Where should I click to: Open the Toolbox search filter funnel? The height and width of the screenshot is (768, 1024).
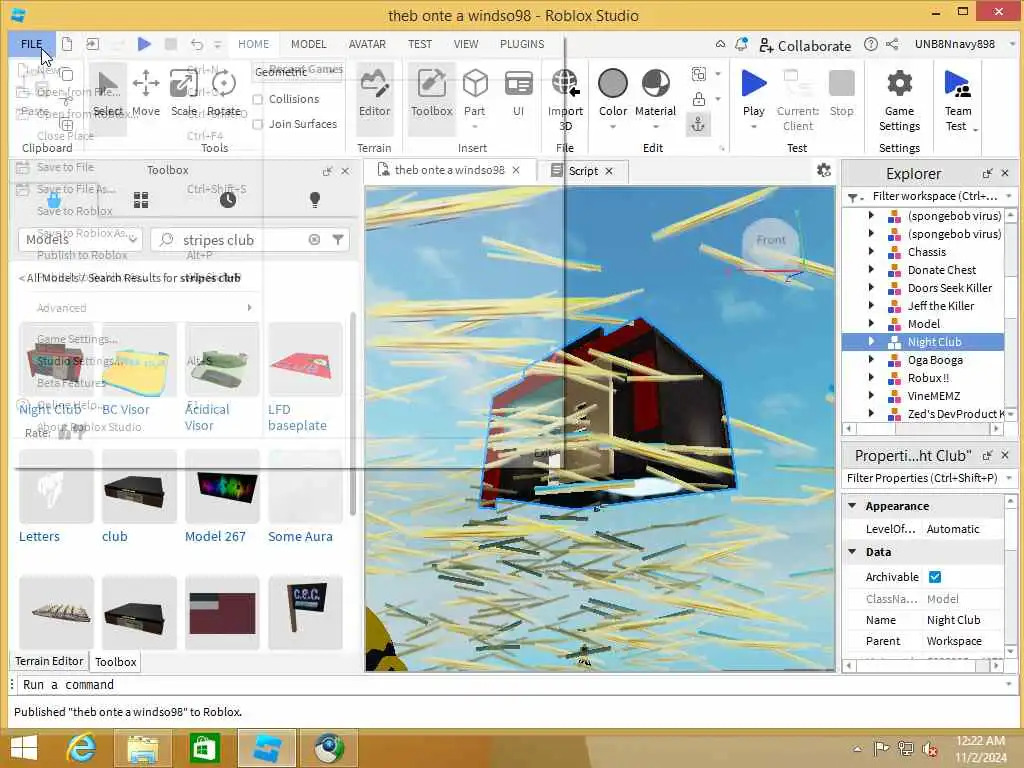338,240
